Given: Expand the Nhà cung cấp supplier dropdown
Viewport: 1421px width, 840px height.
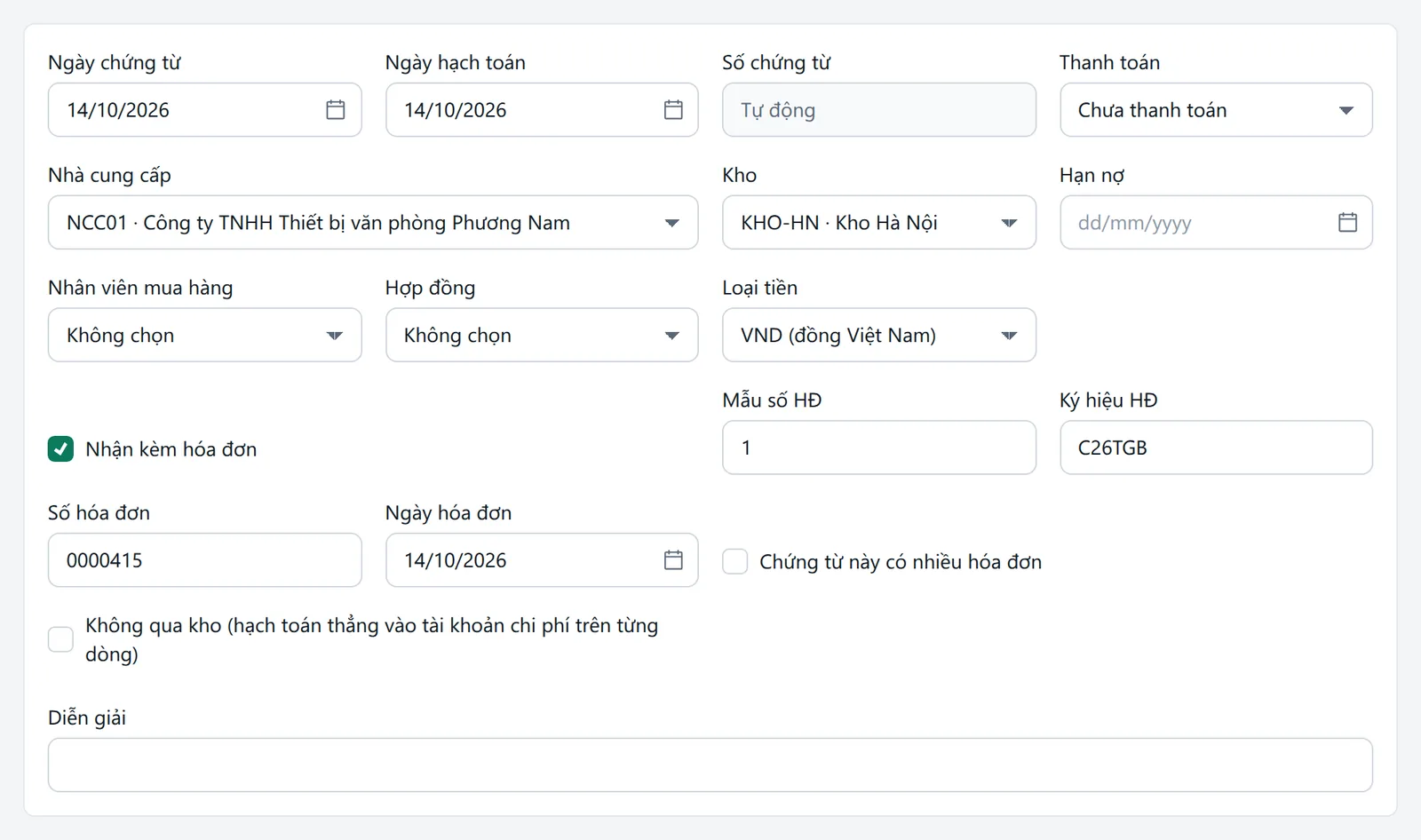Looking at the screenshot, I should (x=373, y=222).
